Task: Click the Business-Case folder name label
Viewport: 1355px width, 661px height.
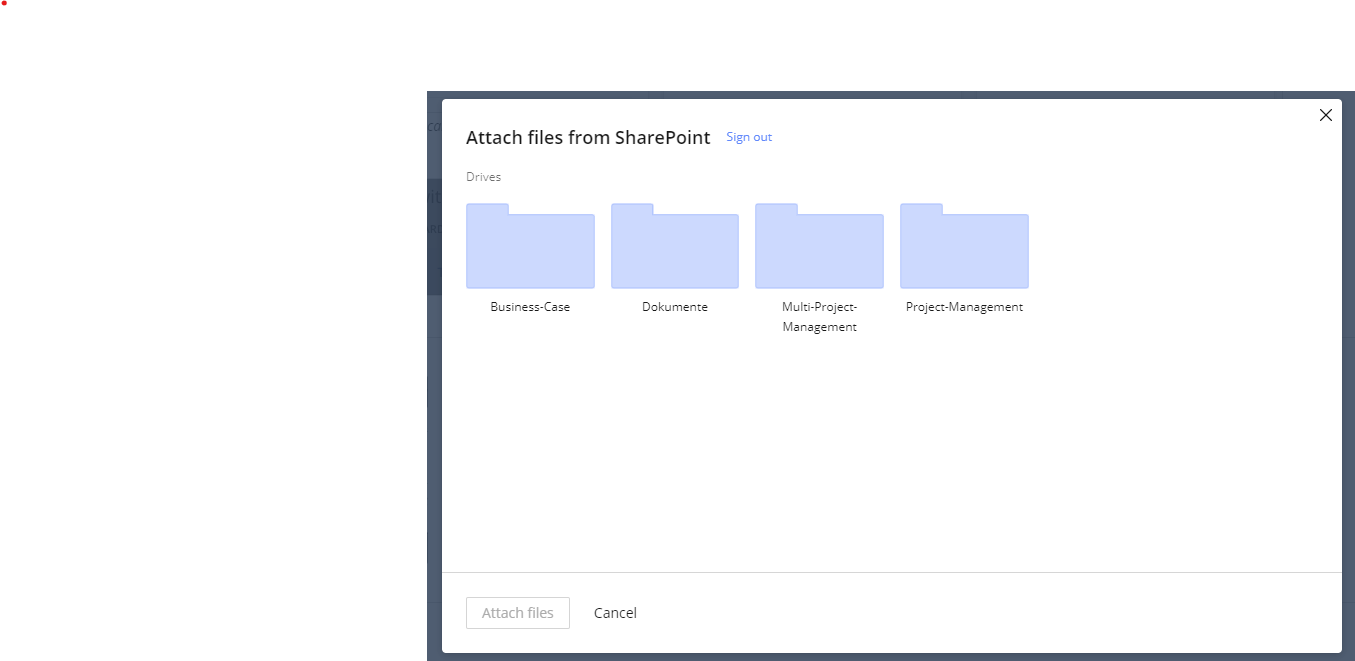Action: click(x=530, y=307)
